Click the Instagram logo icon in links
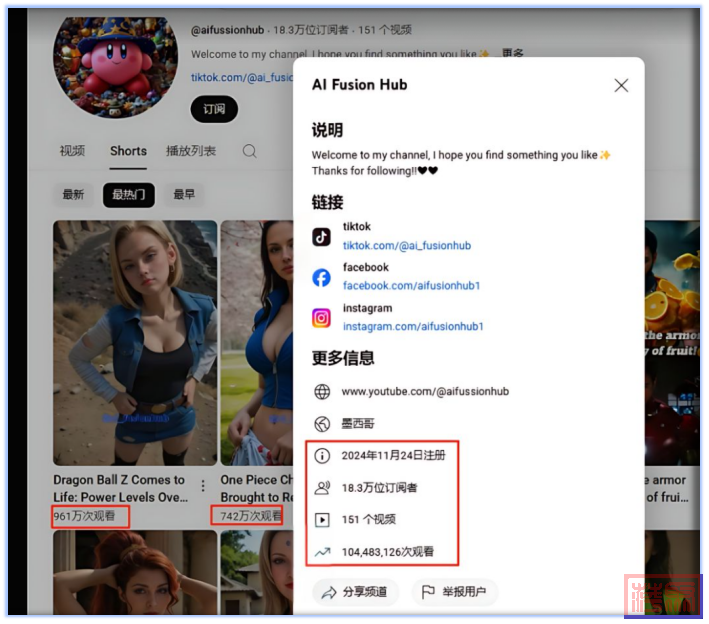Viewport: 709px width, 624px height. coord(321,318)
